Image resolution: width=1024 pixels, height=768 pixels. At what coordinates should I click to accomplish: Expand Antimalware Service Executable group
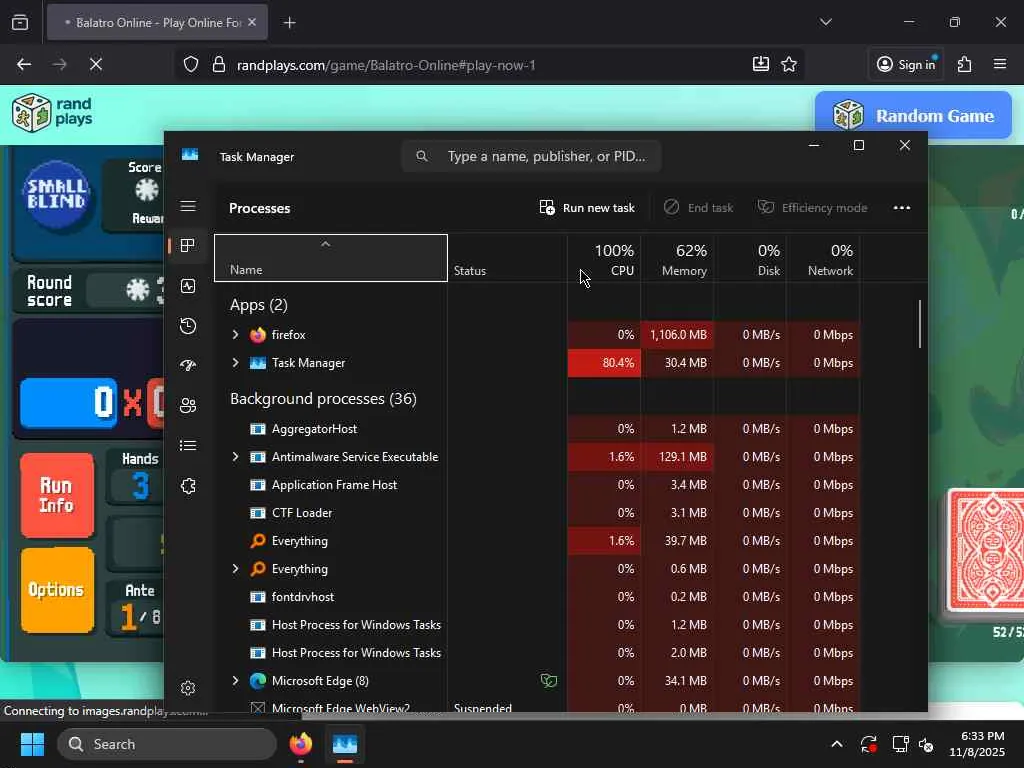point(235,456)
